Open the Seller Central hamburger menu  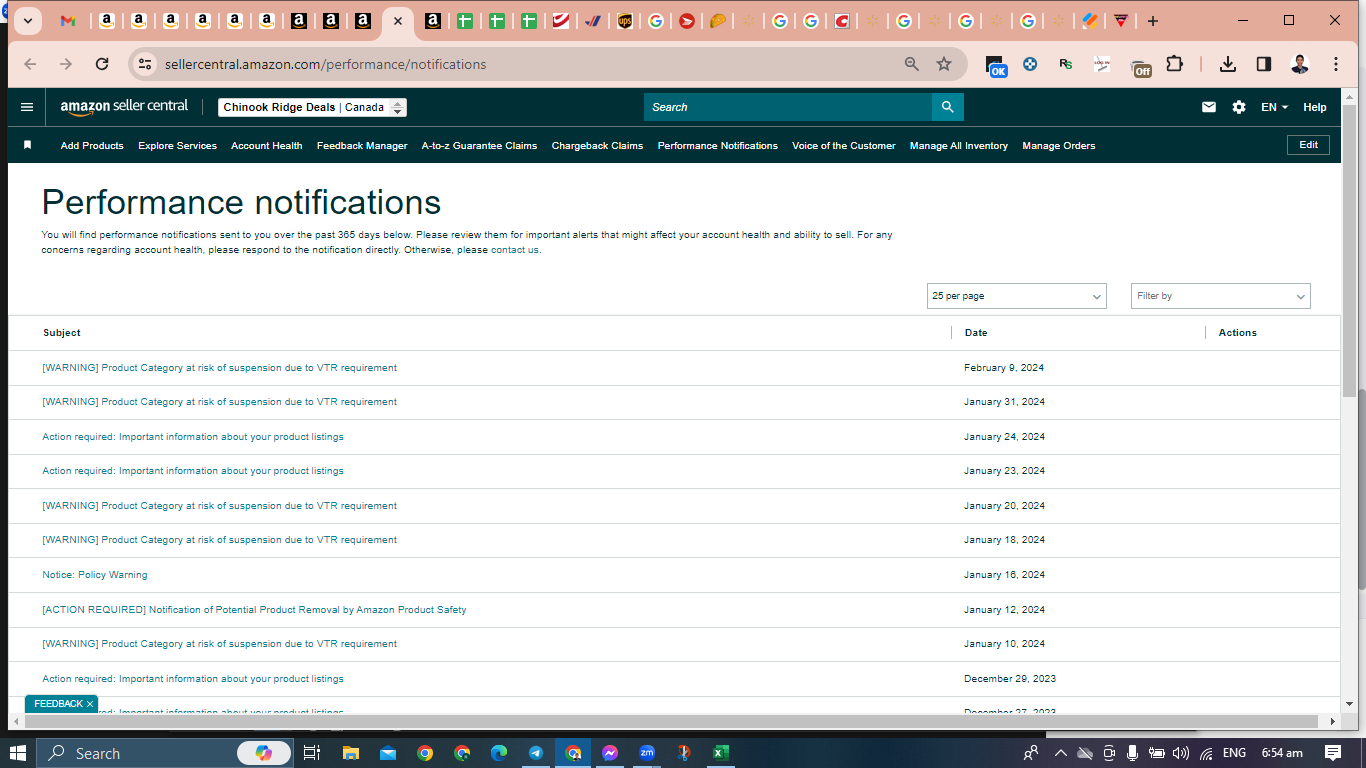[27, 107]
